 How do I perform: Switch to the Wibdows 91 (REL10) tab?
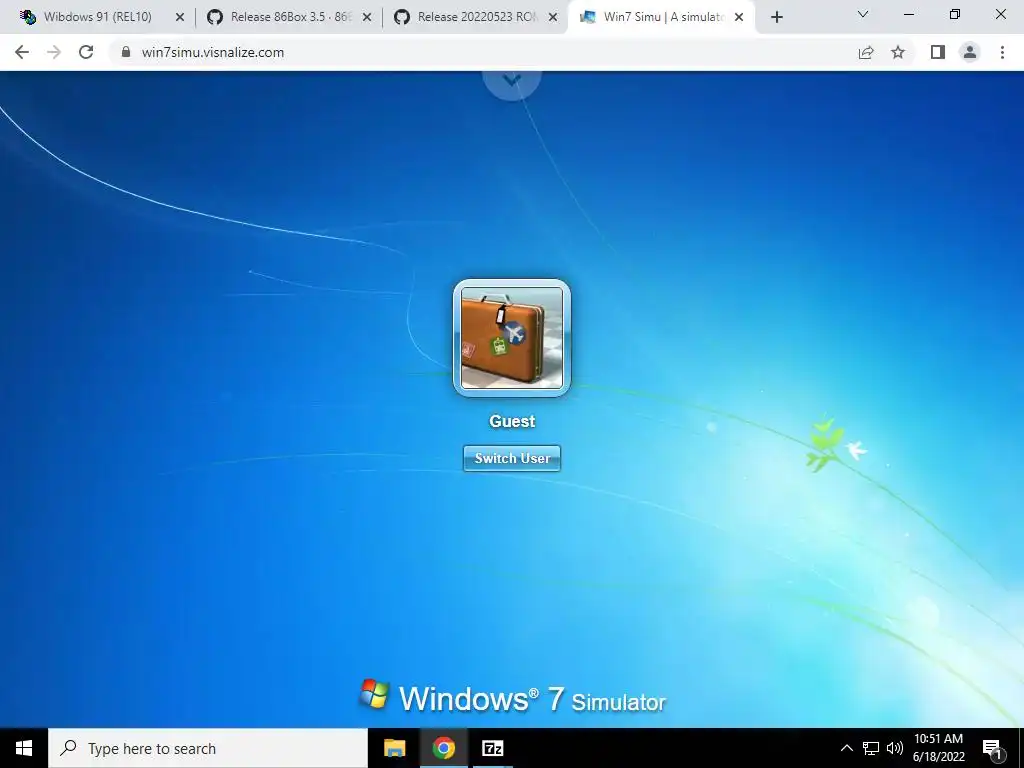pyautogui.click(x=98, y=17)
